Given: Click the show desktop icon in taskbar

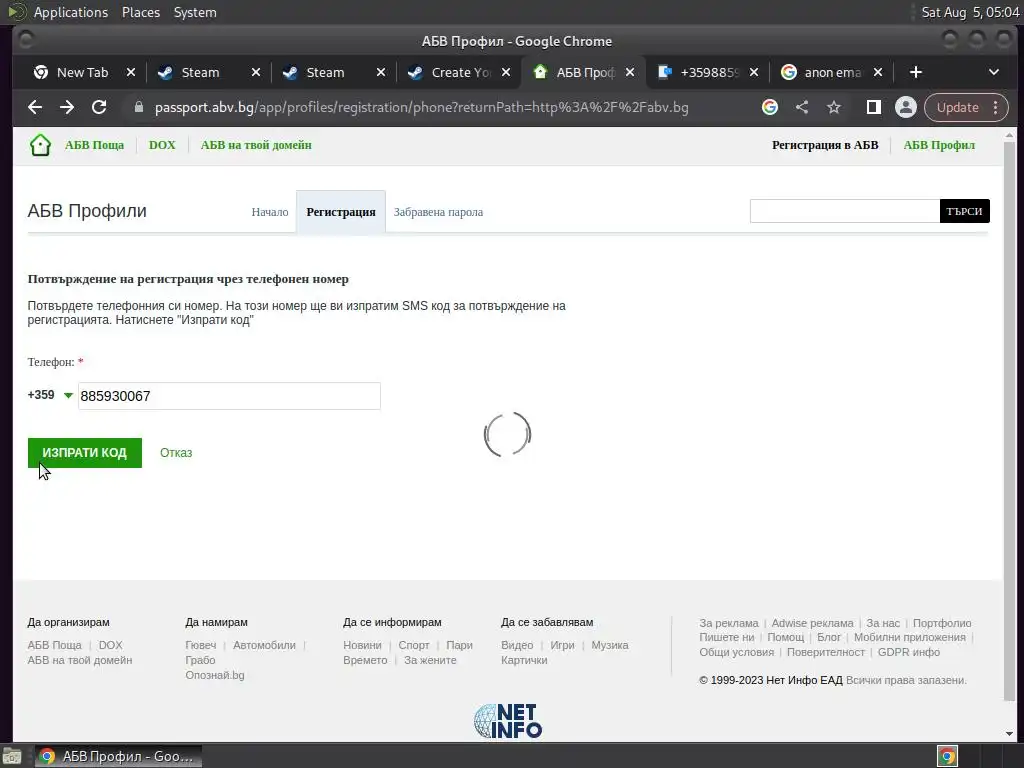Looking at the screenshot, I should click(x=12, y=756).
